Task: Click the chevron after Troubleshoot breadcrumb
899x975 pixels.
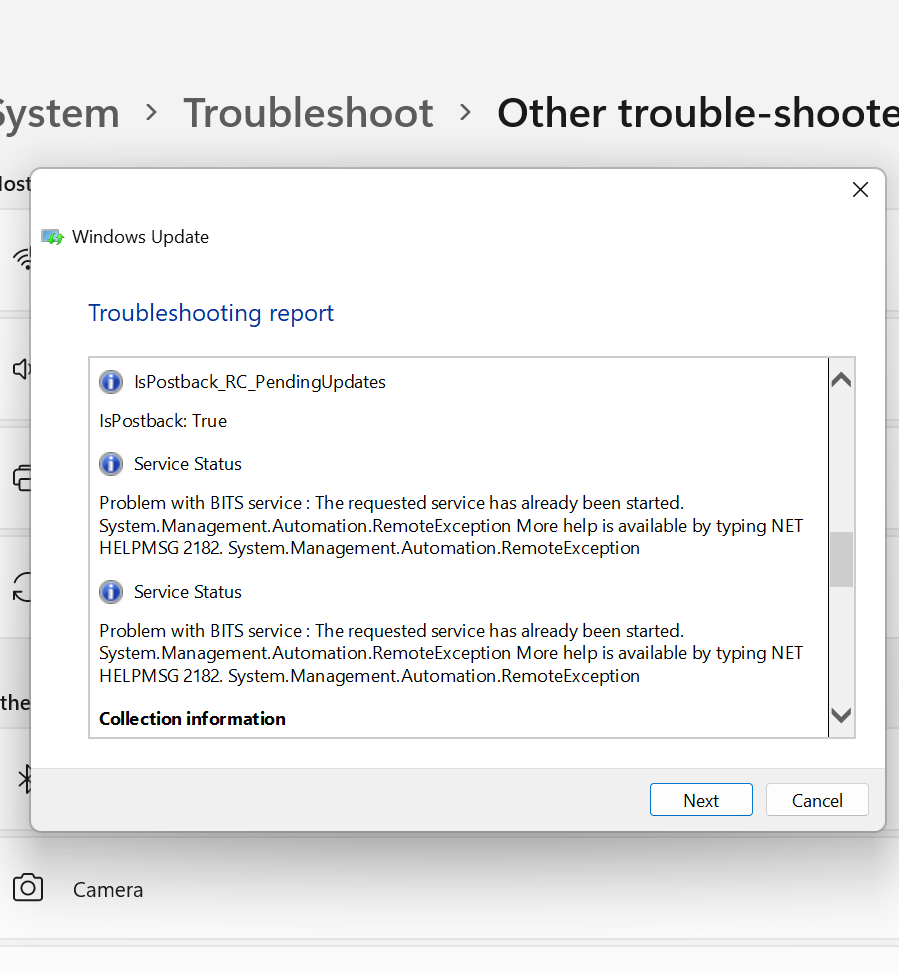Action: pos(465,113)
